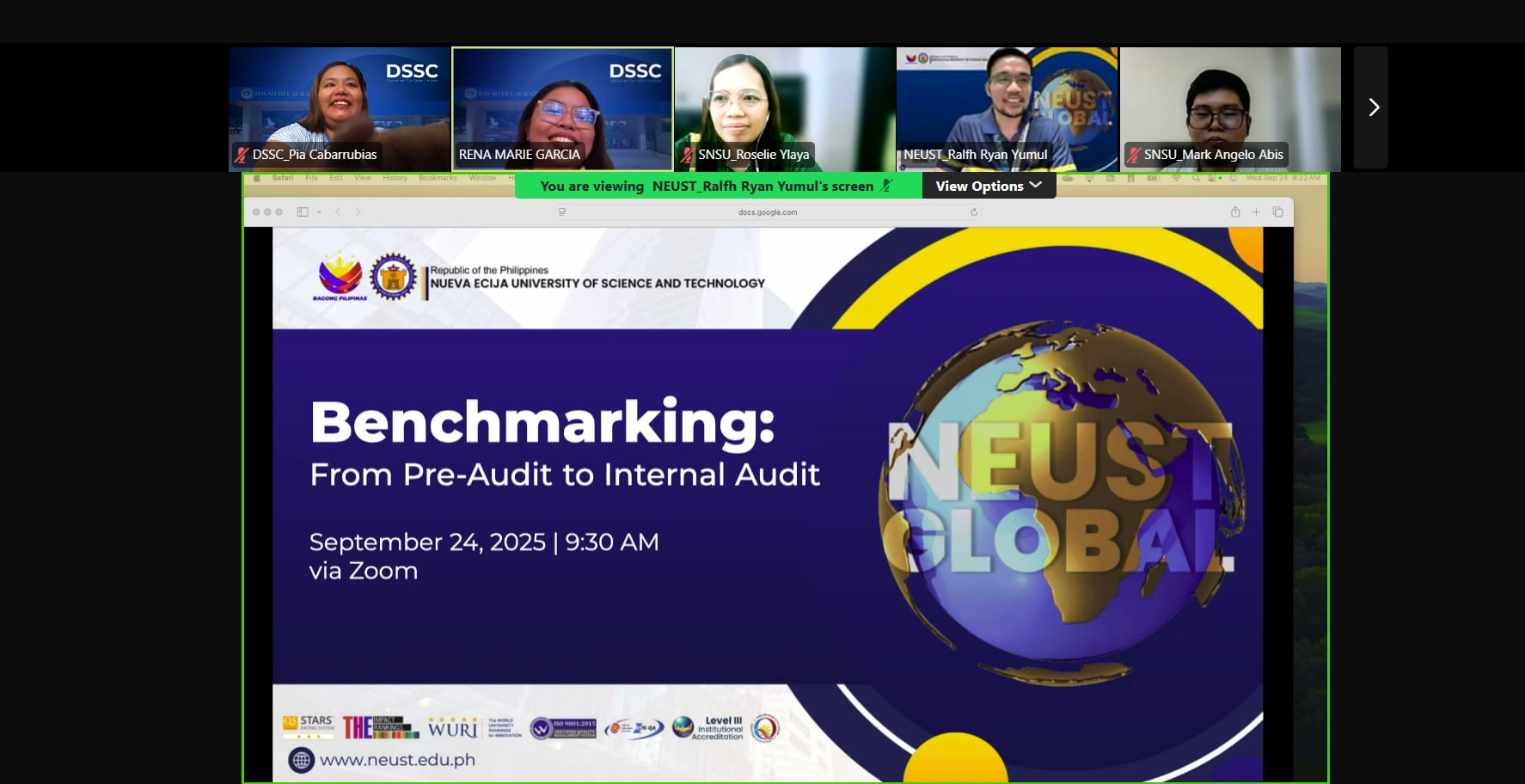Screen dimensions: 1525x784
Task: Click muted mic icon on Mark Angelo Abis
Action: coord(1134,155)
